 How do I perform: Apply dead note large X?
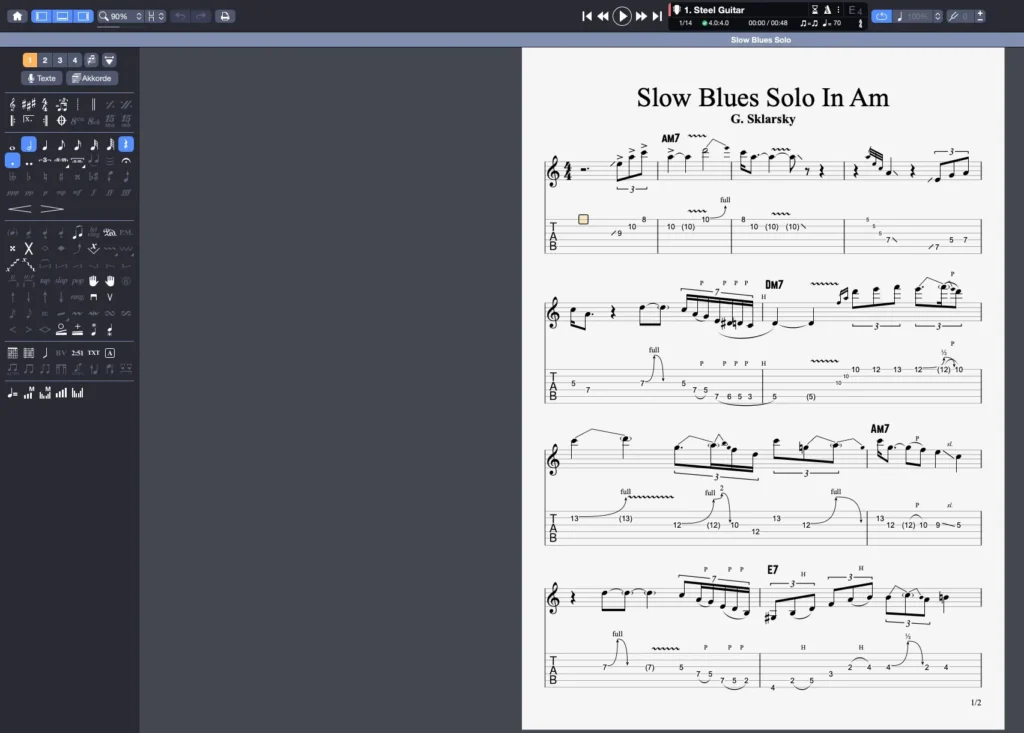coord(29,248)
